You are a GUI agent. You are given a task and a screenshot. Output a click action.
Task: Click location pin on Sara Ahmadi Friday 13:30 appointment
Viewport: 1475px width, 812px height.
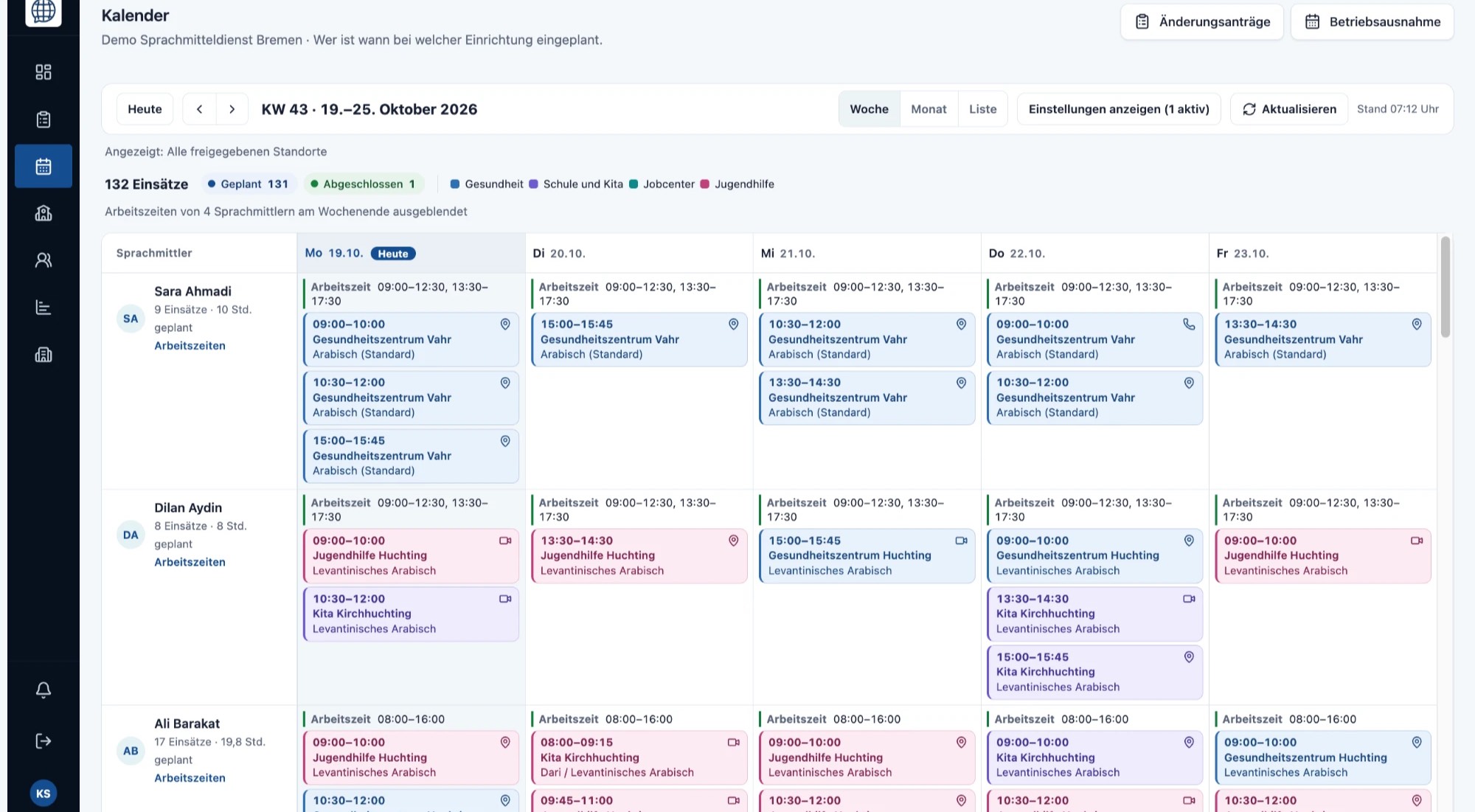click(1417, 325)
